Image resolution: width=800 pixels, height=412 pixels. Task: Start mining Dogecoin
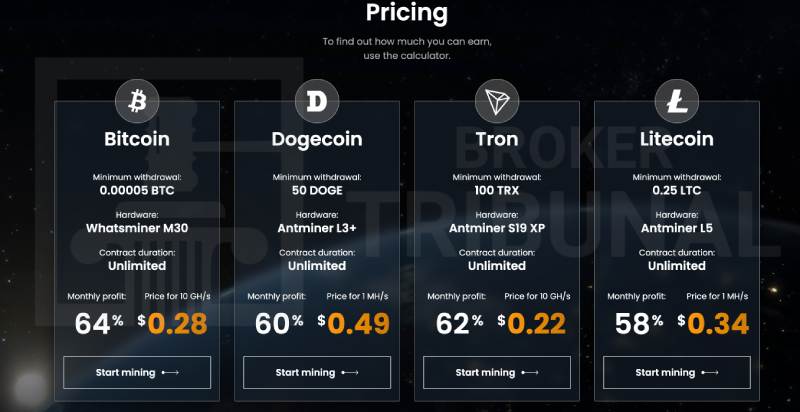[x=317, y=372]
